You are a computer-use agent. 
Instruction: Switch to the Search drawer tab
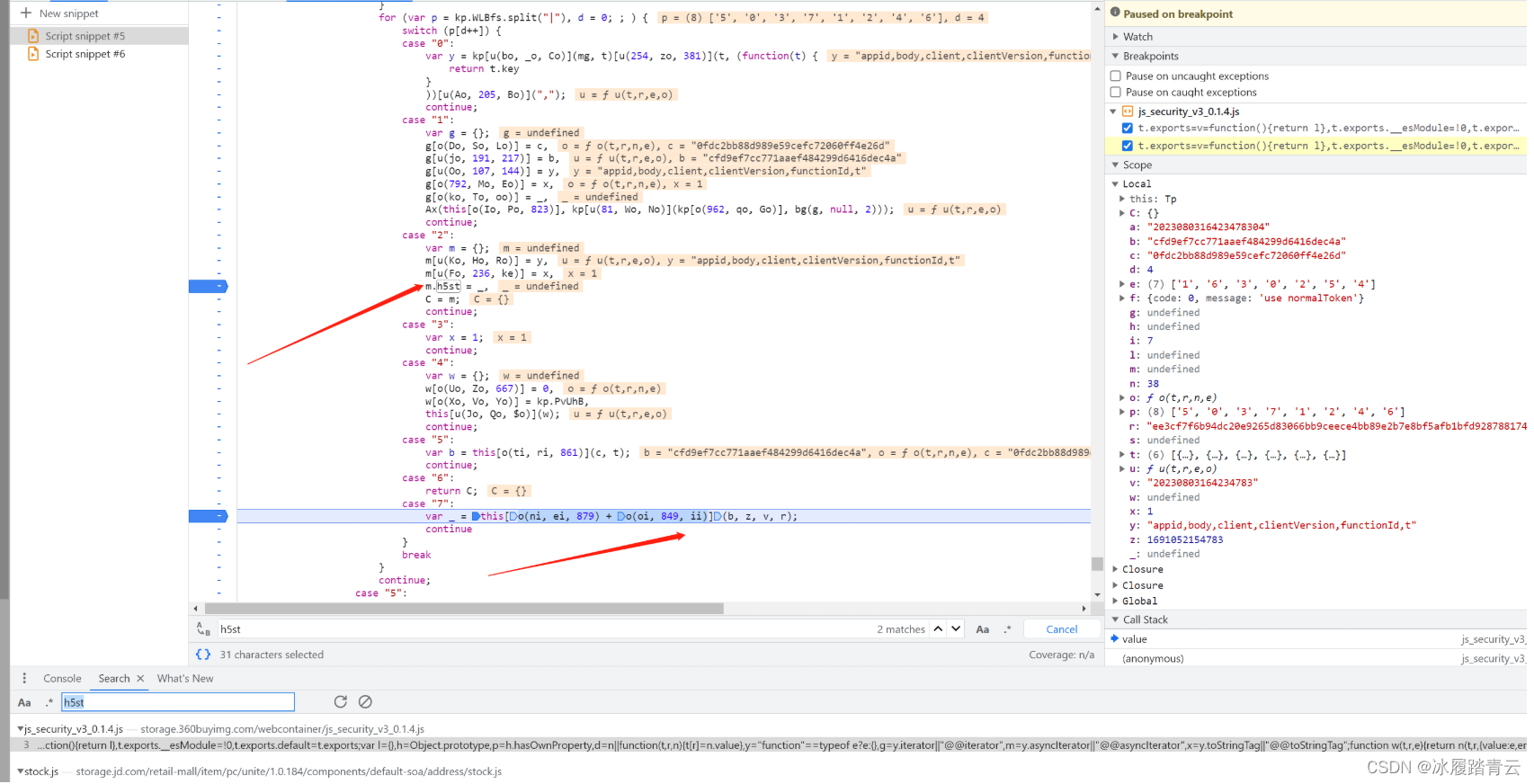(x=114, y=680)
